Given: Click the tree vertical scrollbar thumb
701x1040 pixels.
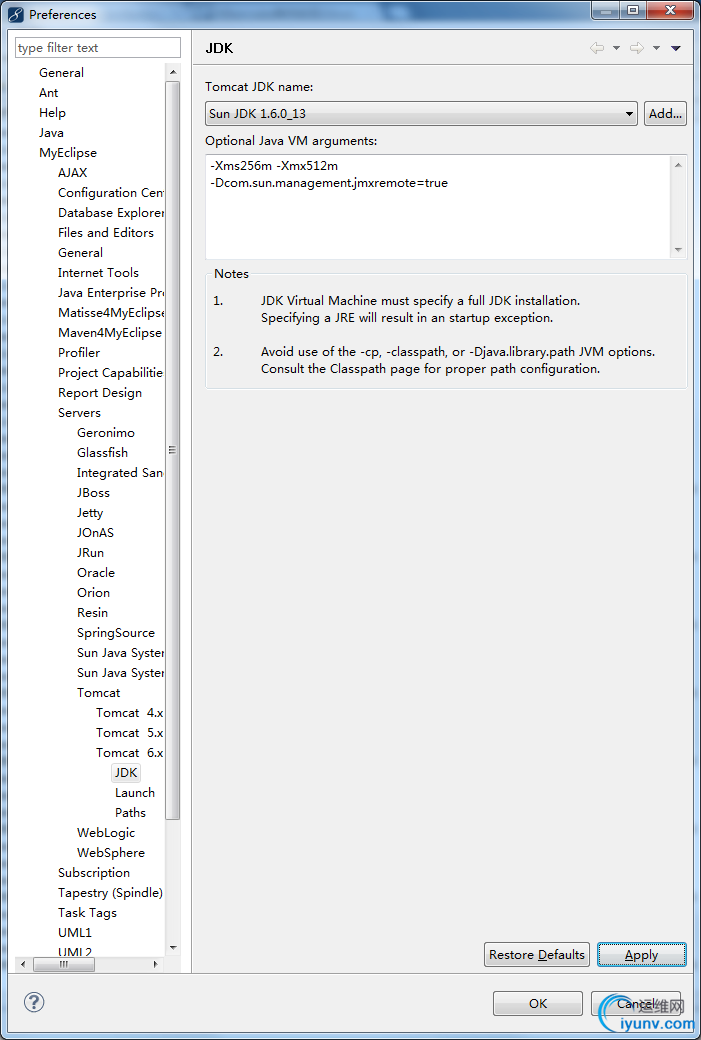Looking at the screenshot, I should pyautogui.click(x=173, y=450).
